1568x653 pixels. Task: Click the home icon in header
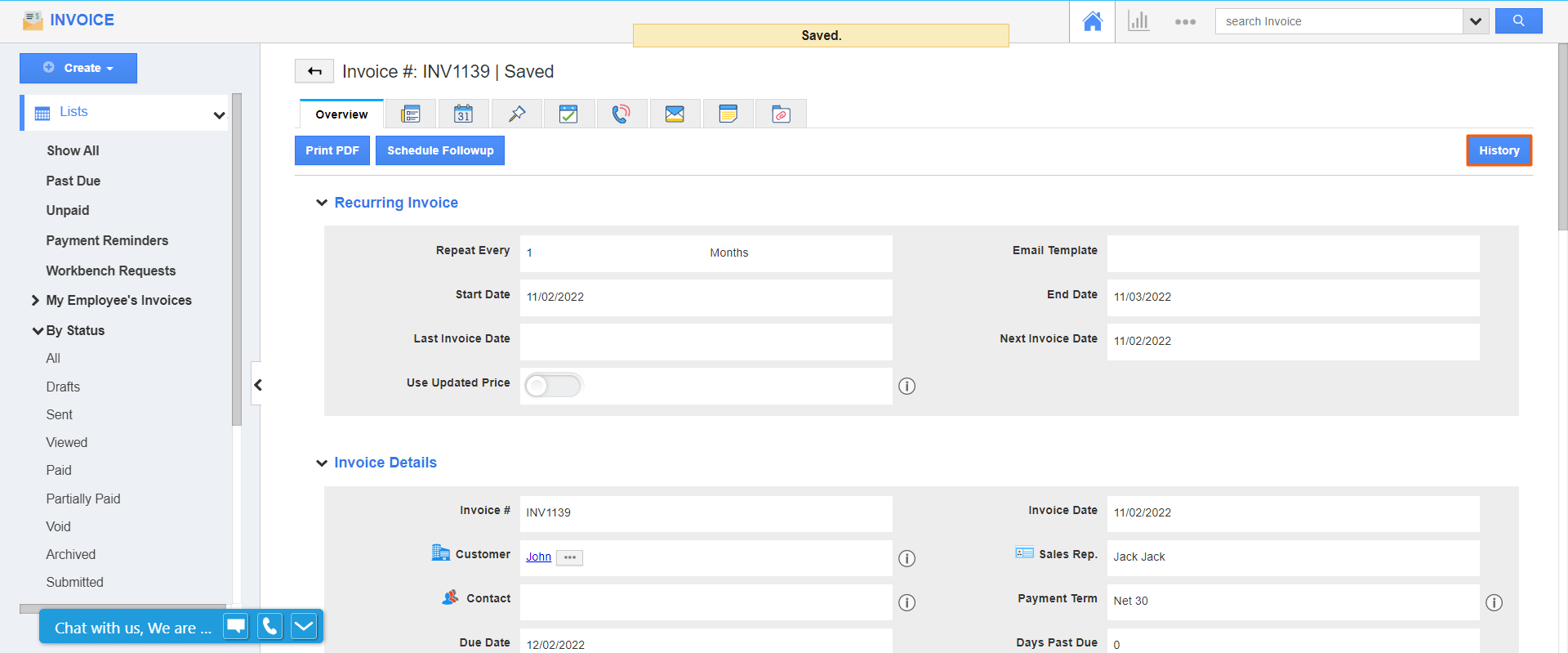tap(1092, 21)
